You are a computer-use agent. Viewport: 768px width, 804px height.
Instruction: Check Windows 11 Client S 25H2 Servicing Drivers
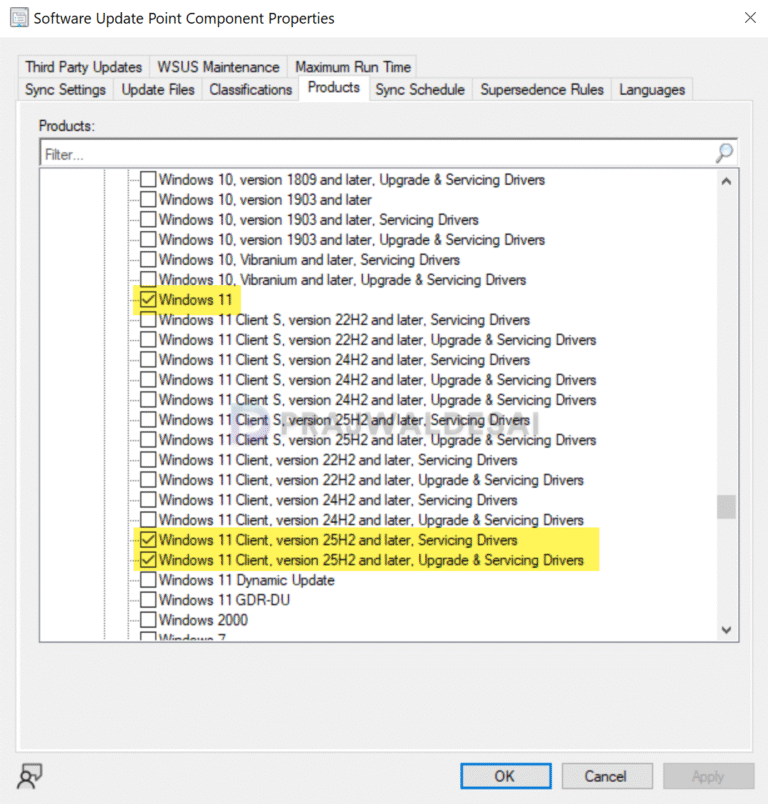point(148,419)
